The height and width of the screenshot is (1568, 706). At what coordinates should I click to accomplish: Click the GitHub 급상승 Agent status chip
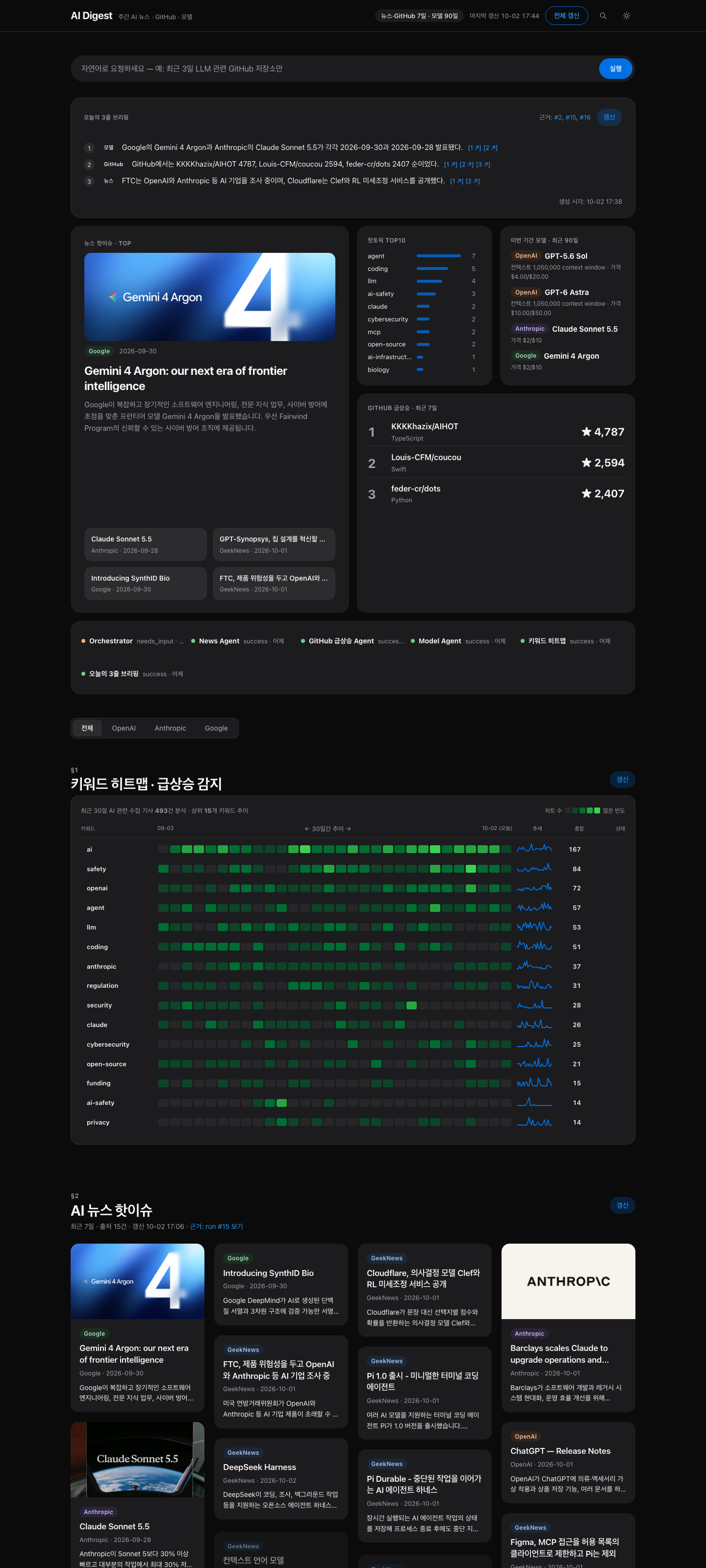click(352, 641)
